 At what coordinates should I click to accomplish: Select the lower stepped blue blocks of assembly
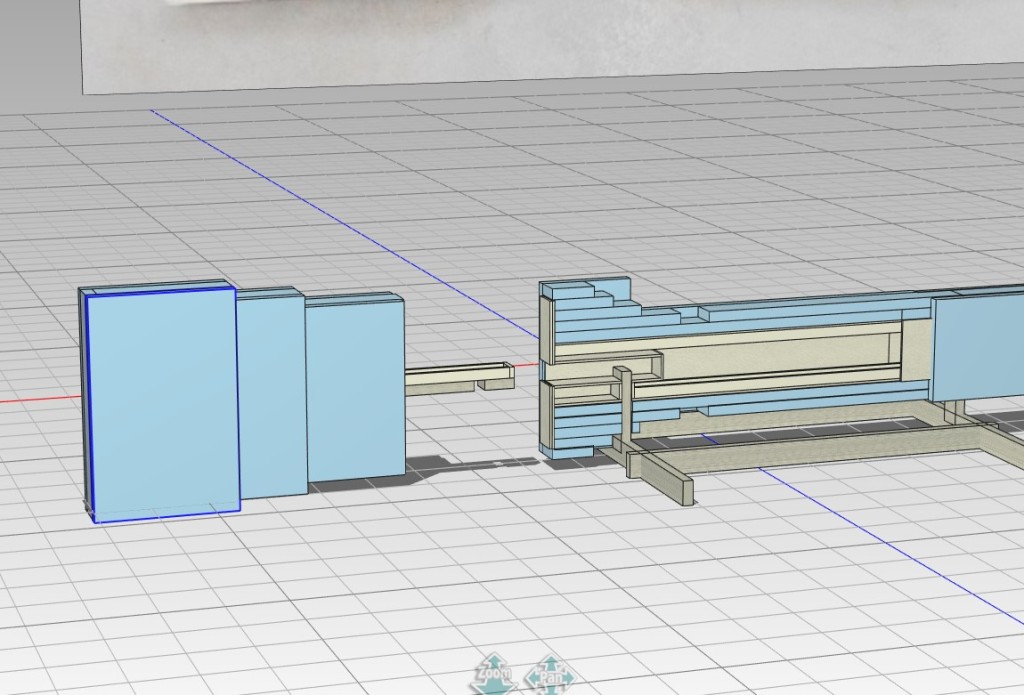[580, 430]
